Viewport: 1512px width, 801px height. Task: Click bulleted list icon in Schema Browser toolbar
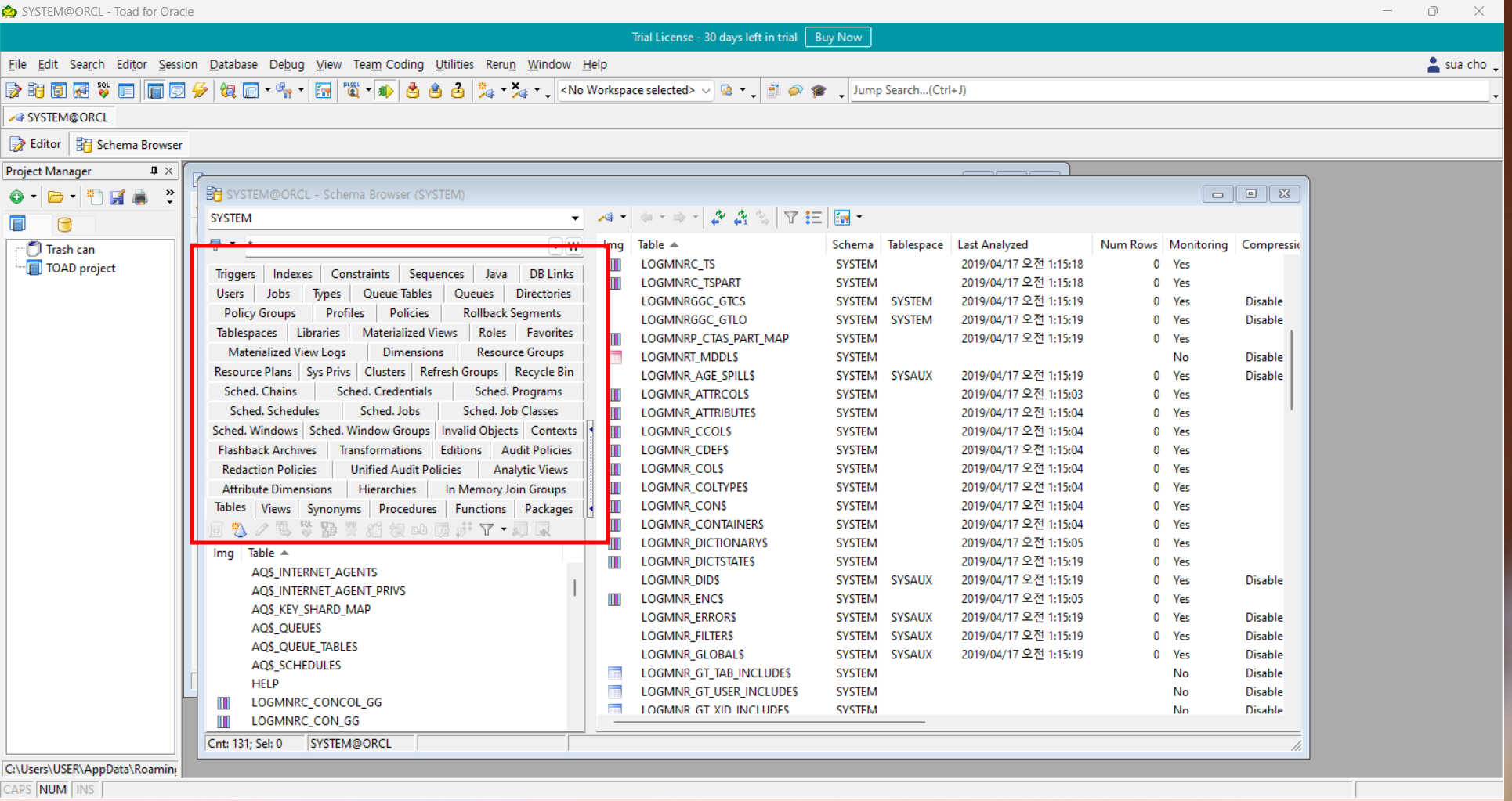coord(814,218)
